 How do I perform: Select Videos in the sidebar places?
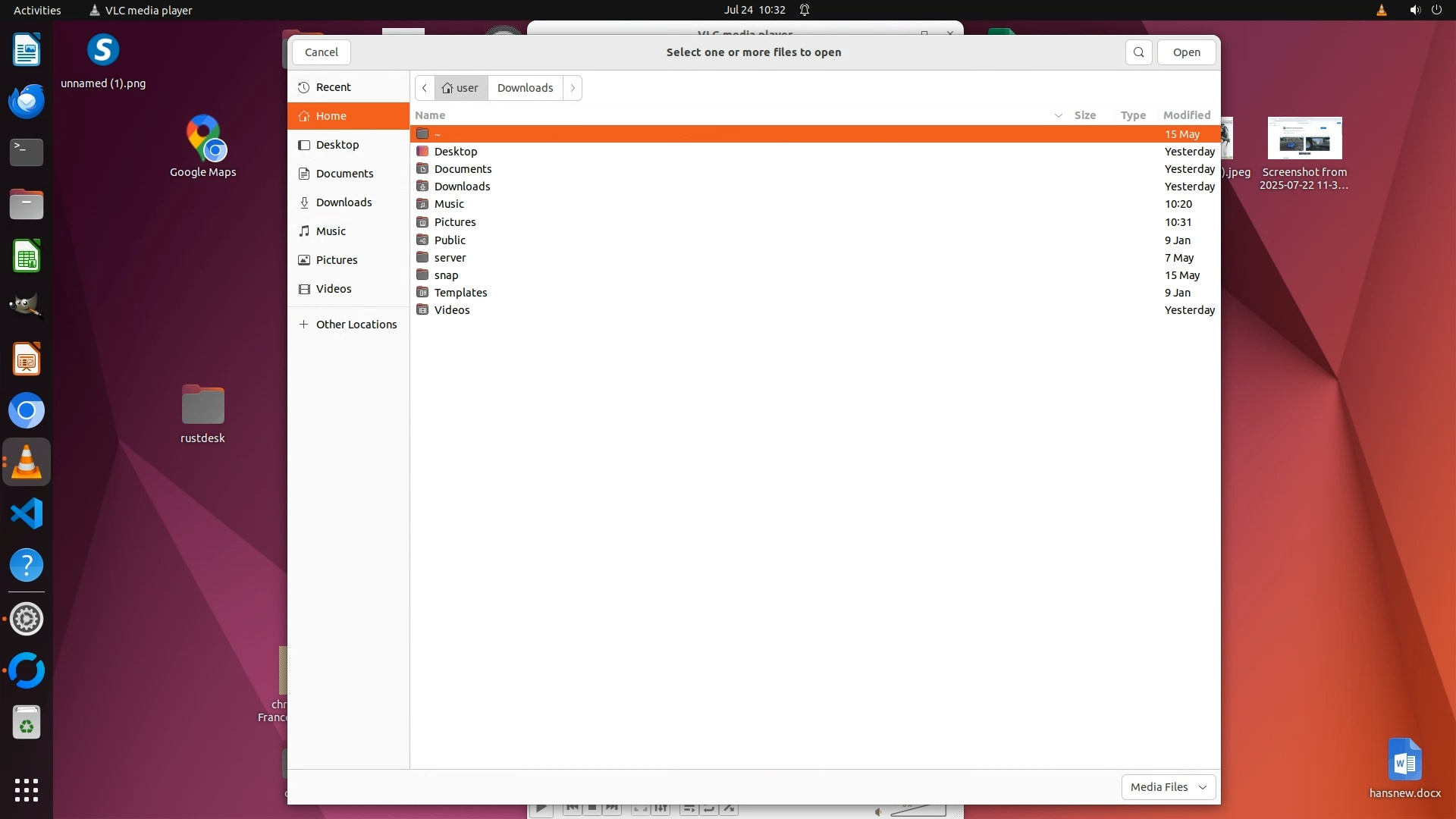coord(334,289)
